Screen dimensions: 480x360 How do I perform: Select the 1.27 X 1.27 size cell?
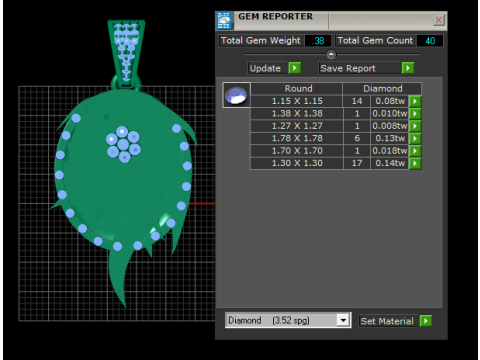click(x=297, y=126)
